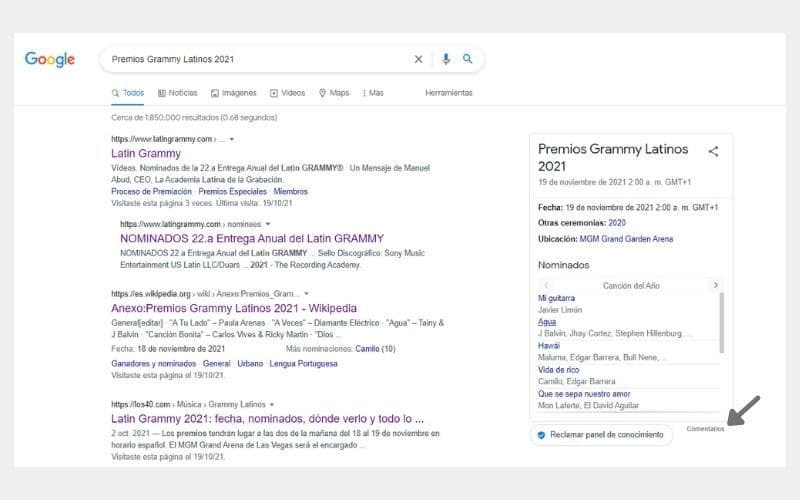This screenshot has height=500, width=800.
Task: Click the 2020 other ceremonies link
Action: point(617,223)
